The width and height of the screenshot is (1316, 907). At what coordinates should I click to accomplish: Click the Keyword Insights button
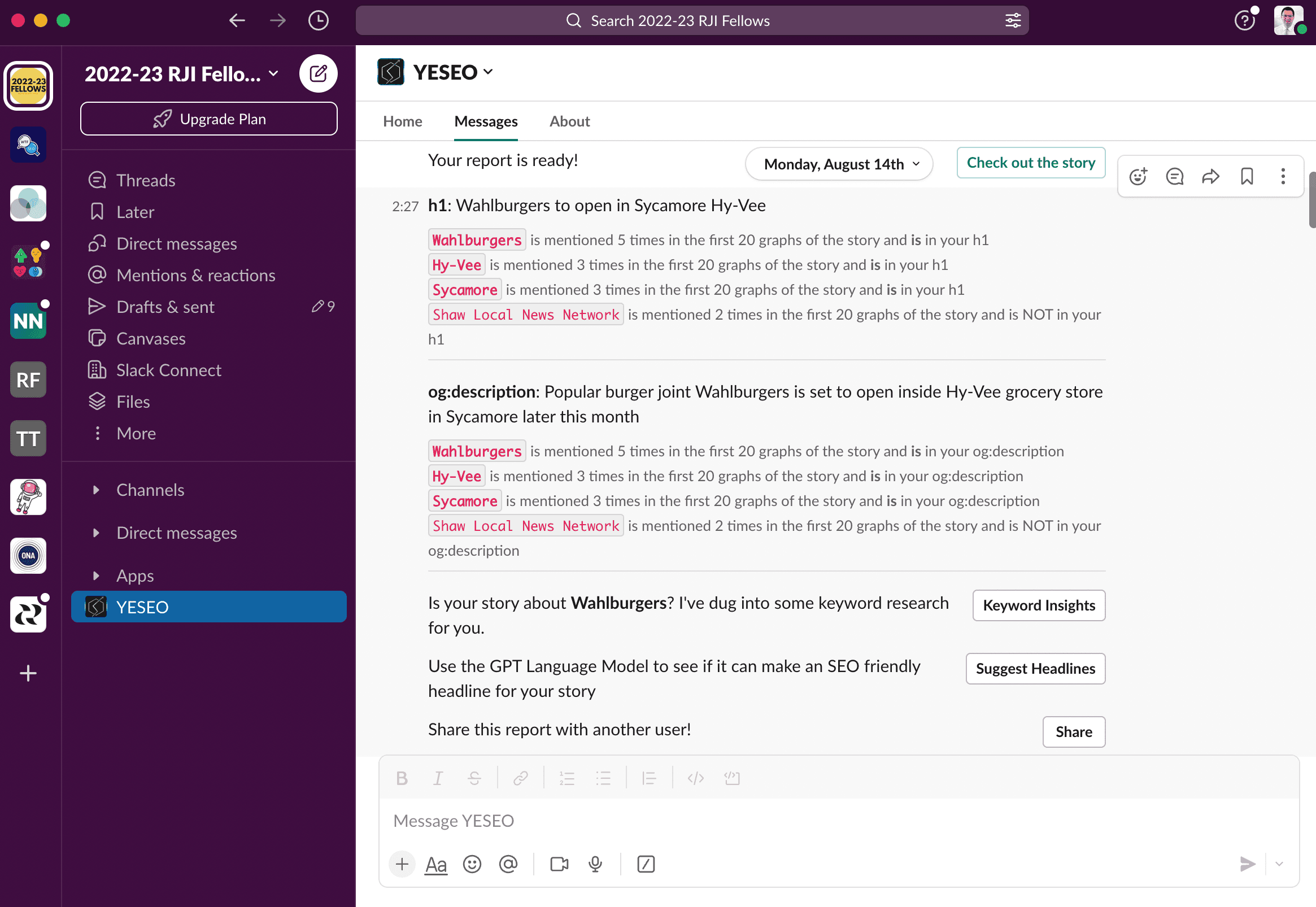pyautogui.click(x=1039, y=605)
